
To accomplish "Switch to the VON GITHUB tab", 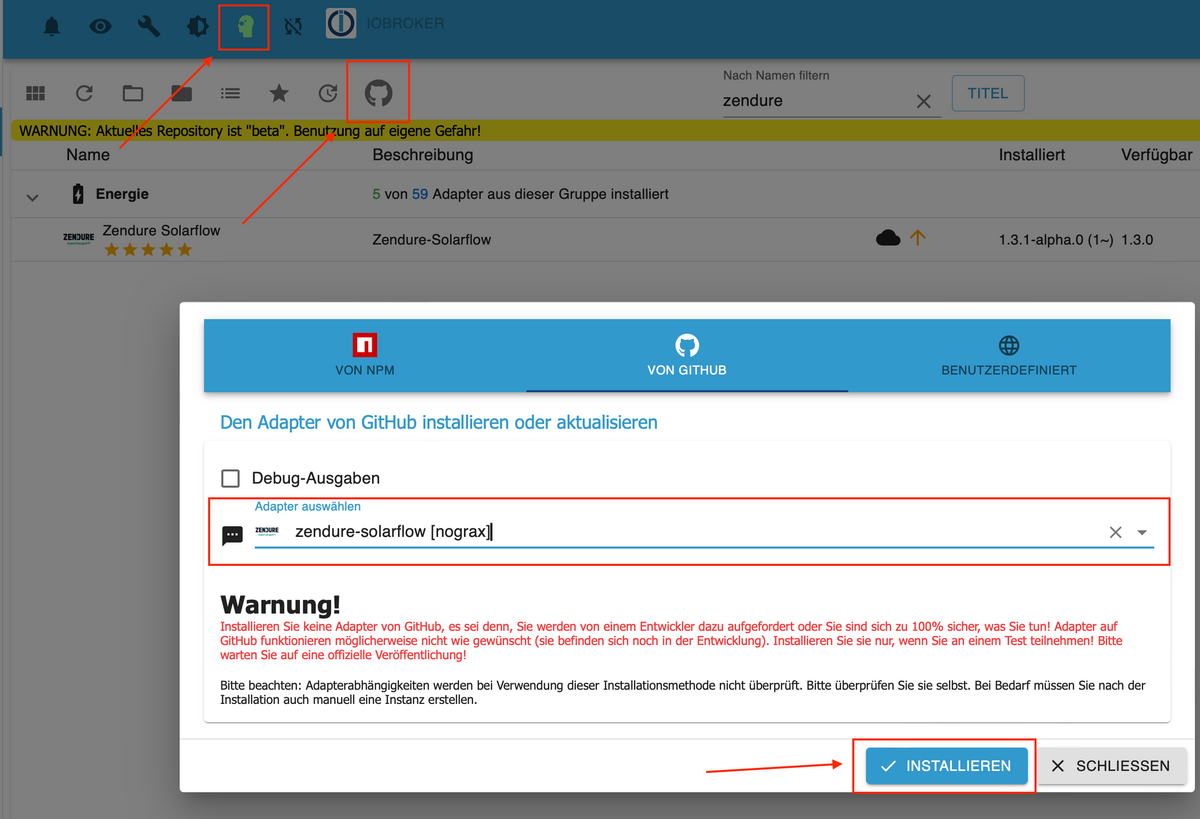I will click(x=687, y=355).
